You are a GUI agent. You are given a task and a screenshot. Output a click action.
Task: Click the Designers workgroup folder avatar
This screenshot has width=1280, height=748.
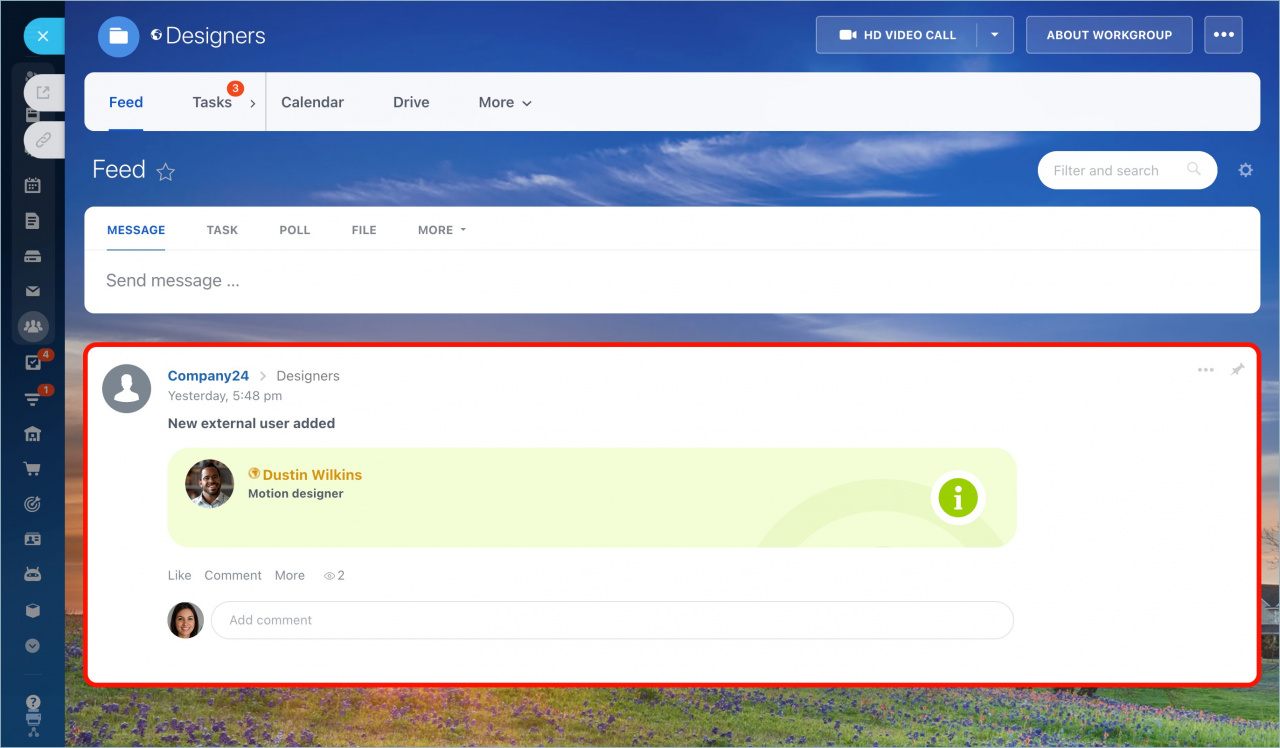pos(118,36)
